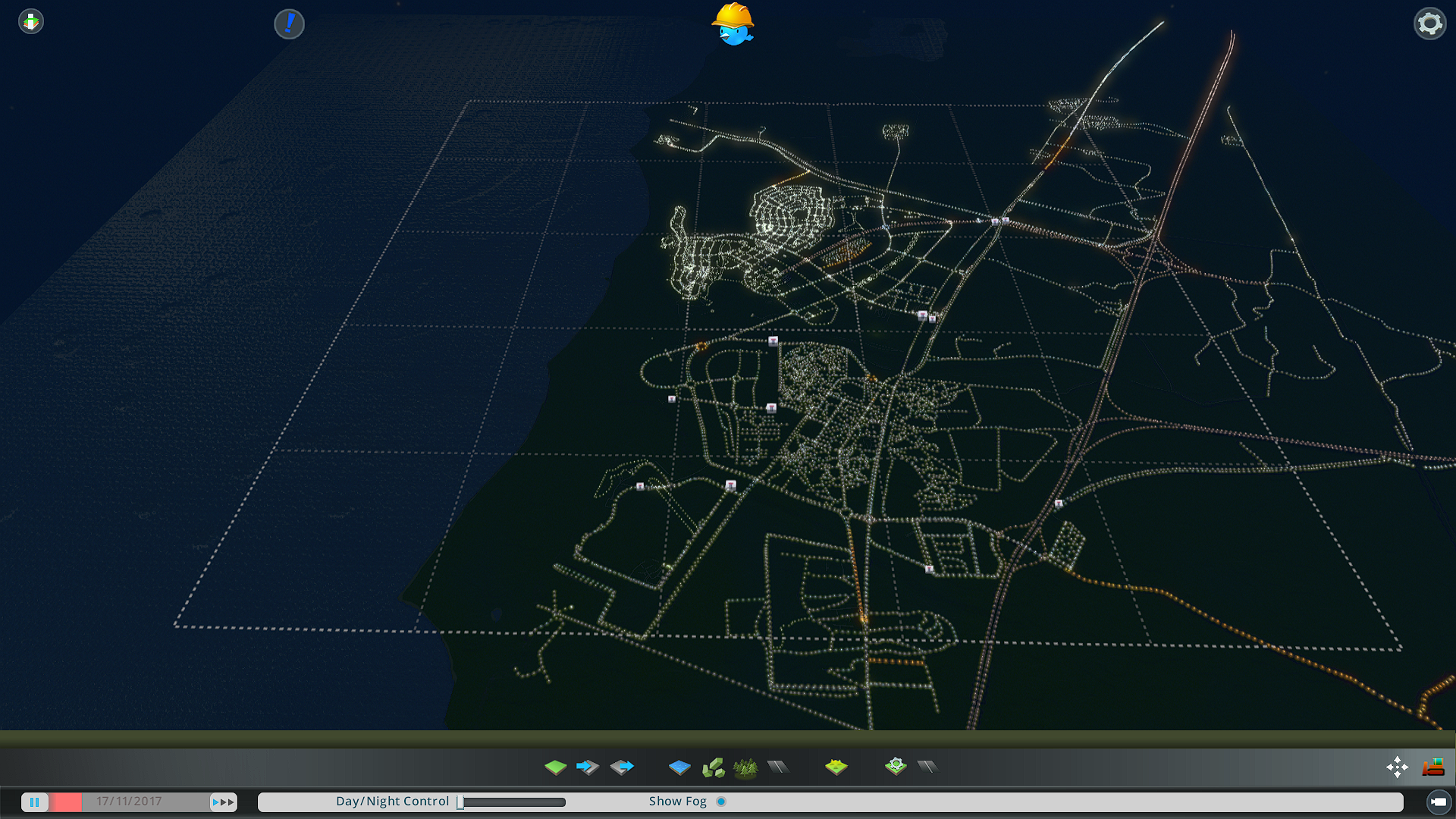Open map settings gear-on-tile icon
1456x819 pixels.
coord(896,767)
